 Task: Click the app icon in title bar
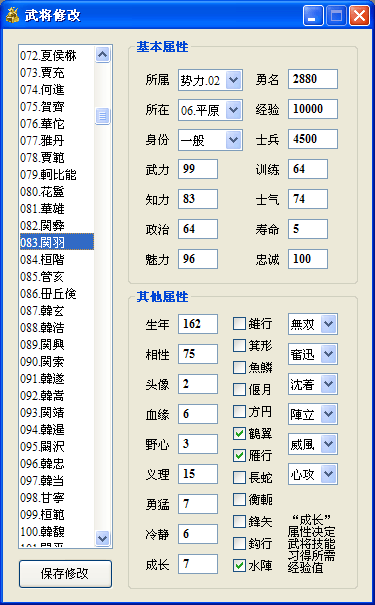(x=12, y=16)
